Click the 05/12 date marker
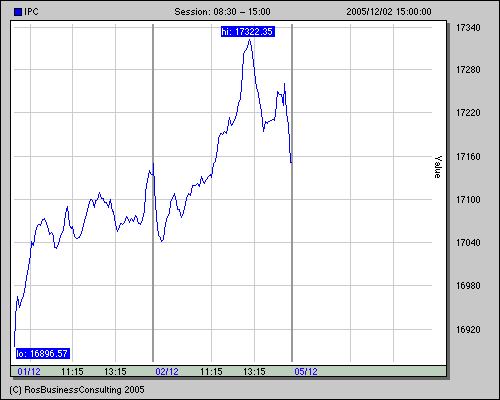500x400 pixels. click(306, 372)
